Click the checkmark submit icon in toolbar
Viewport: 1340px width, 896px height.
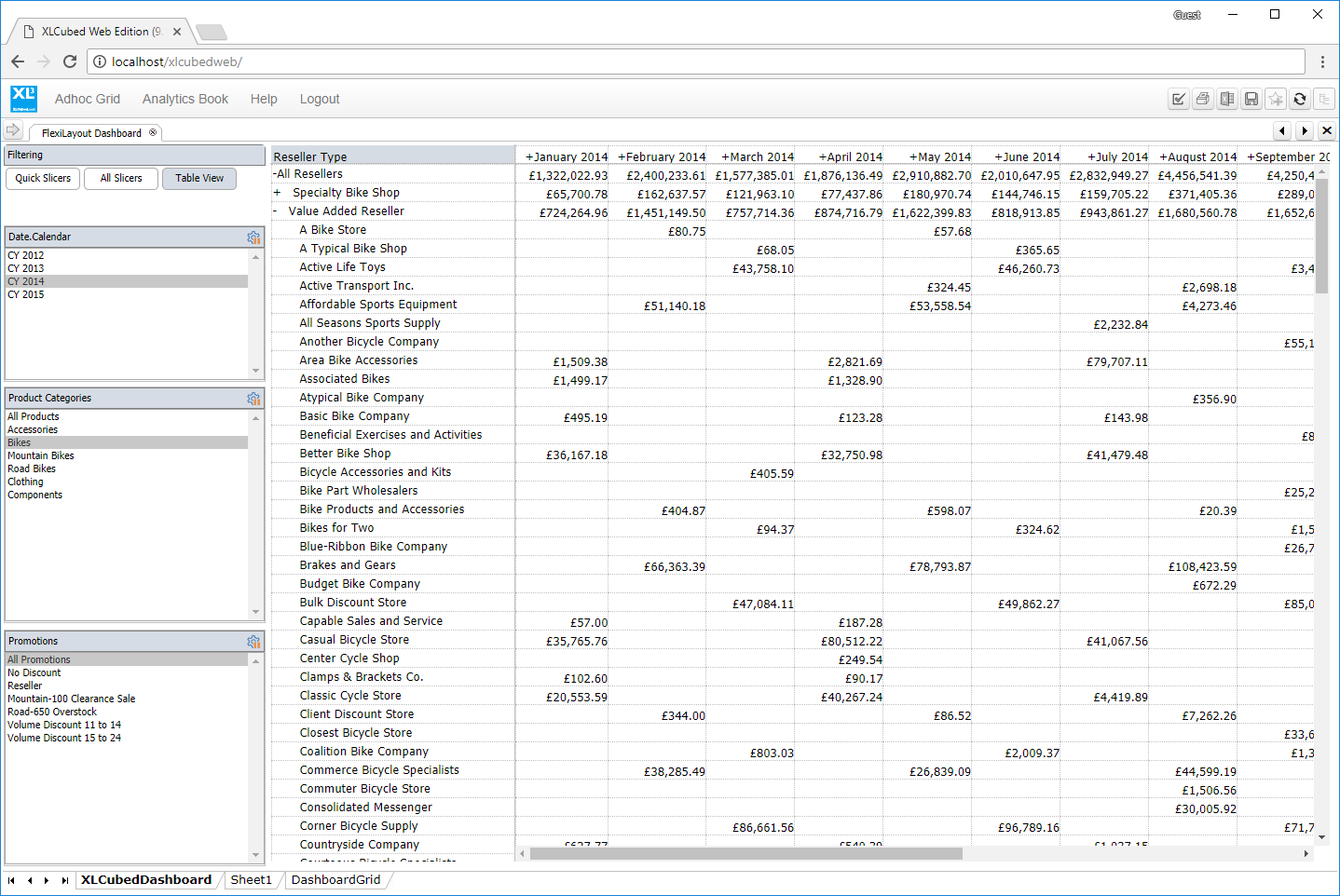tap(1179, 99)
